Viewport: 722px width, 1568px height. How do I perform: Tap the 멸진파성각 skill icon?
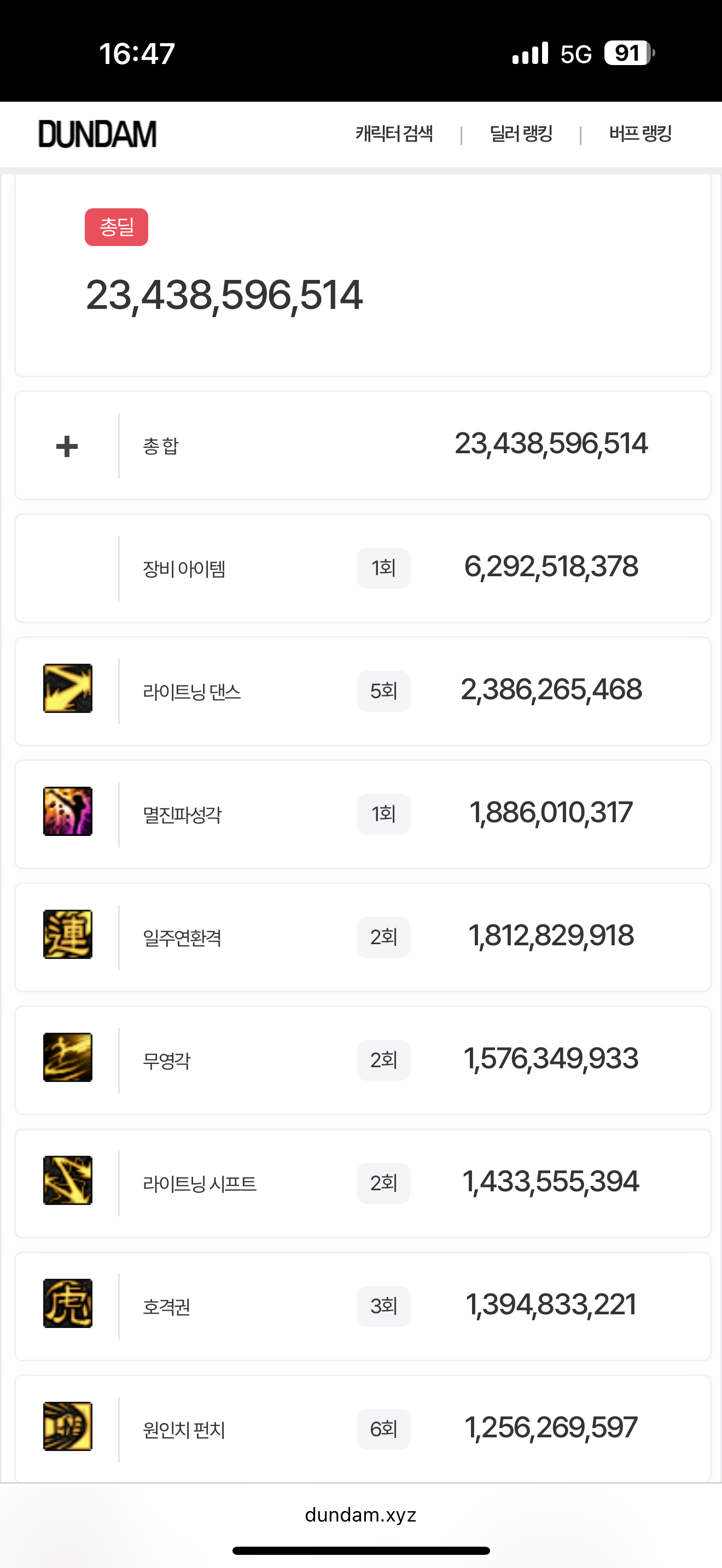click(x=68, y=811)
